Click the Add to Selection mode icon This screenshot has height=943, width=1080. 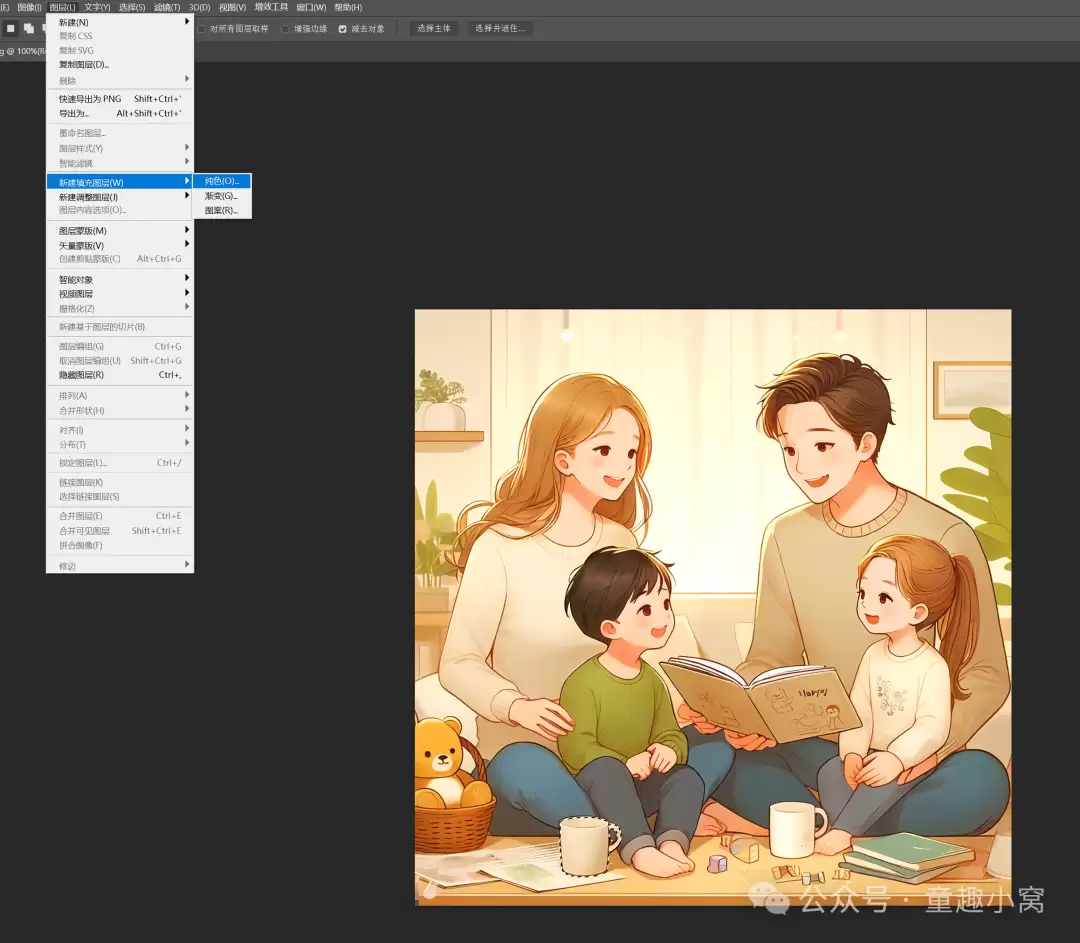tap(28, 28)
